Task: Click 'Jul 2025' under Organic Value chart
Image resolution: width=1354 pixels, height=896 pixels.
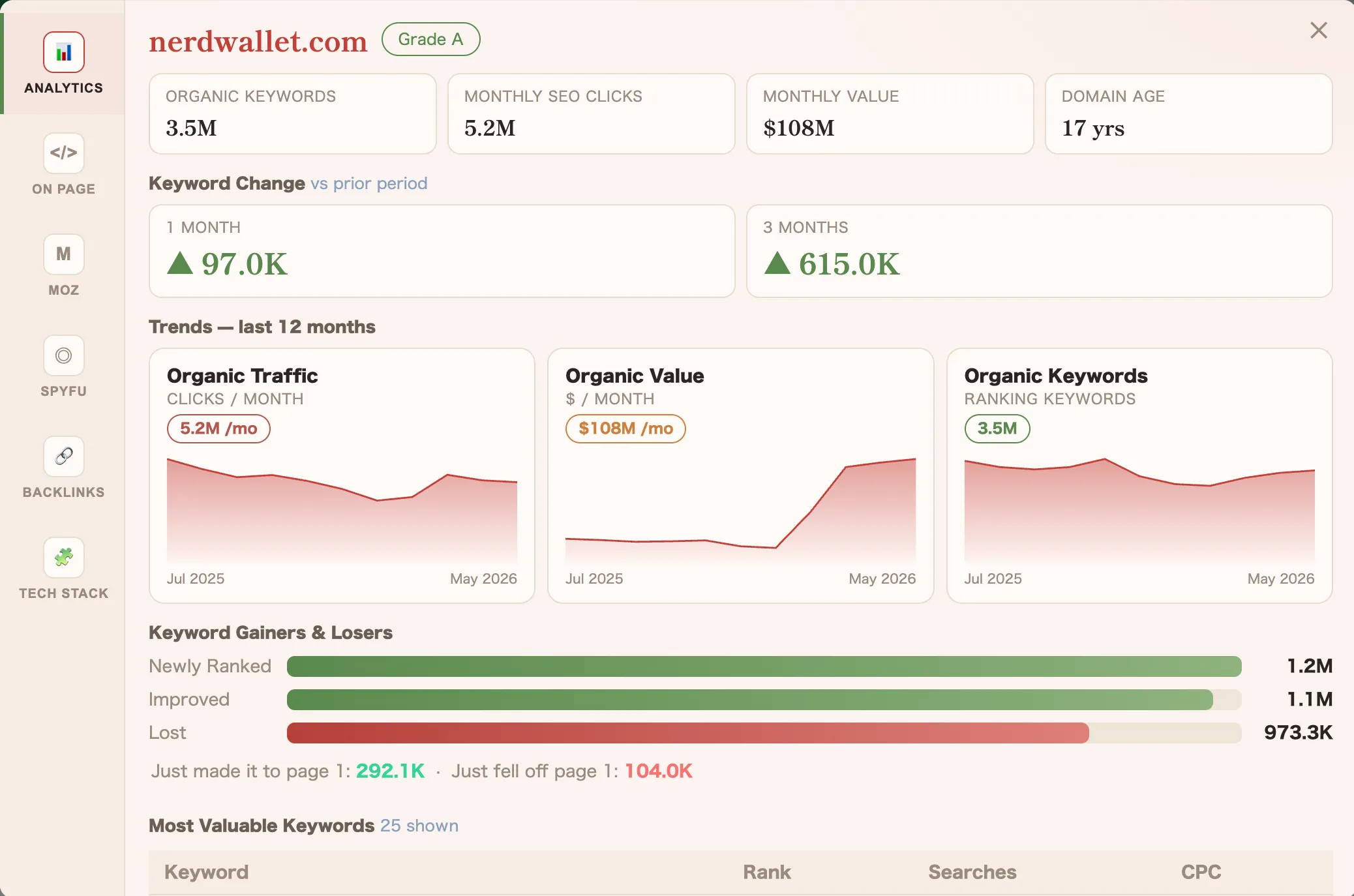Action: [594, 578]
